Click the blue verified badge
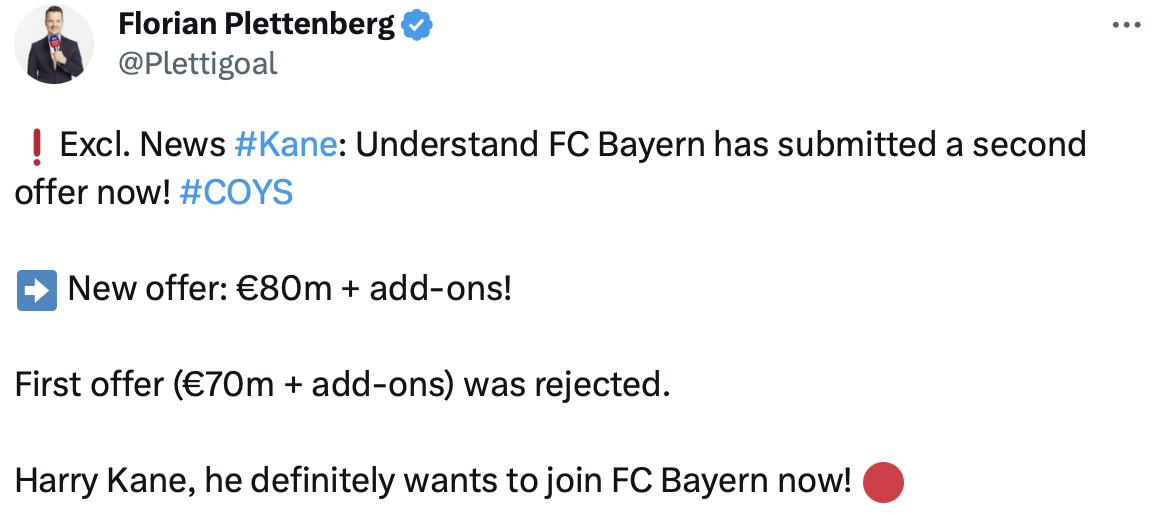 tap(414, 25)
